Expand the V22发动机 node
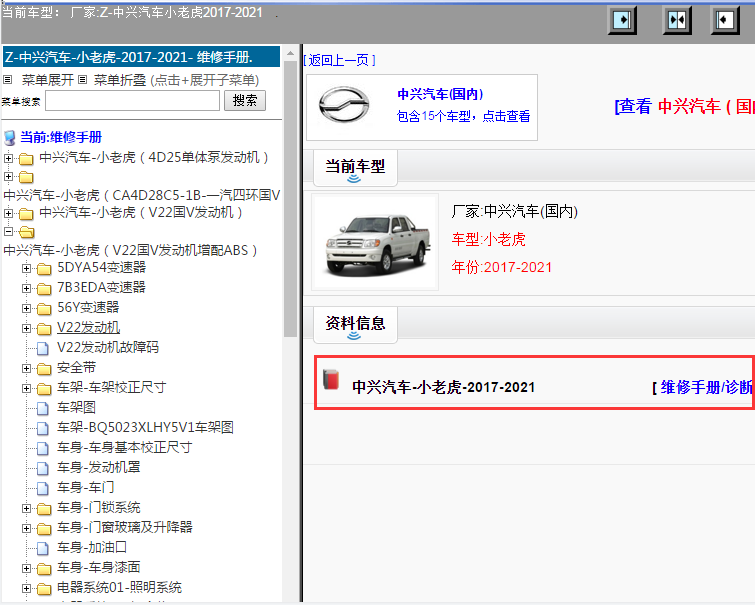Image resolution: width=755 pixels, height=605 pixels. (x=26, y=328)
